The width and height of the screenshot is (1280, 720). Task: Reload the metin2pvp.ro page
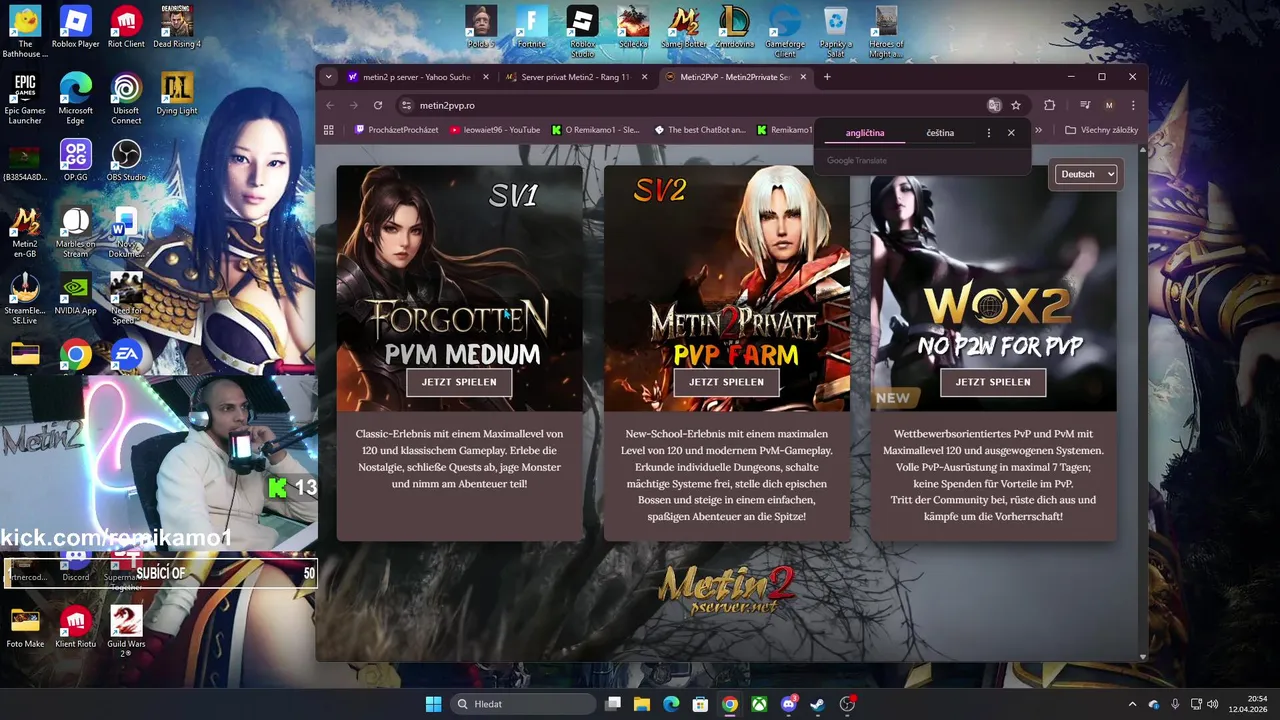[x=378, y=105]
